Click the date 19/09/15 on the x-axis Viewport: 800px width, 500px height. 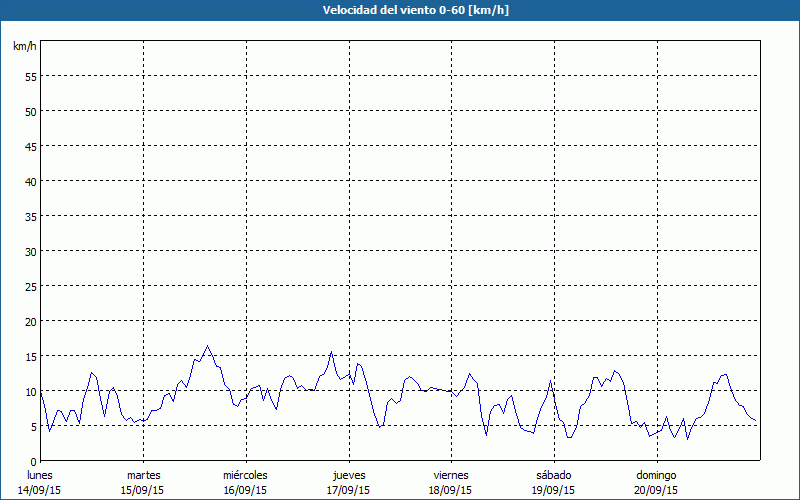click(x=553, y=490)
